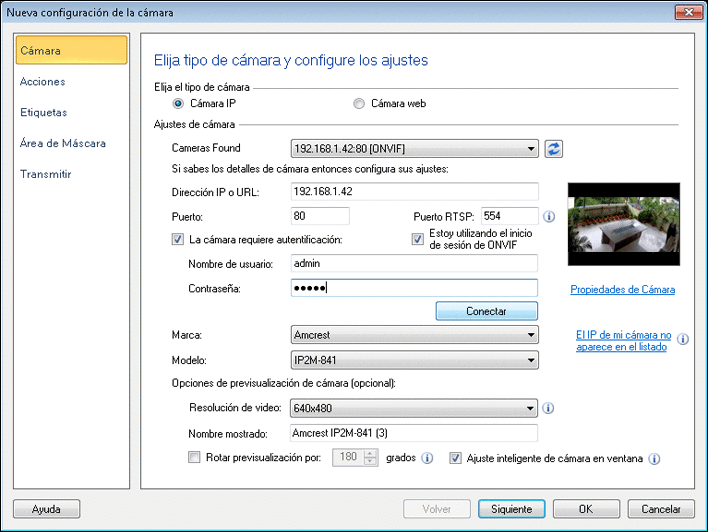Enable Rotar previsualización checkbox
Image resolution: width=708 pixels, height=532 pixels.
(x=195, y=459)
